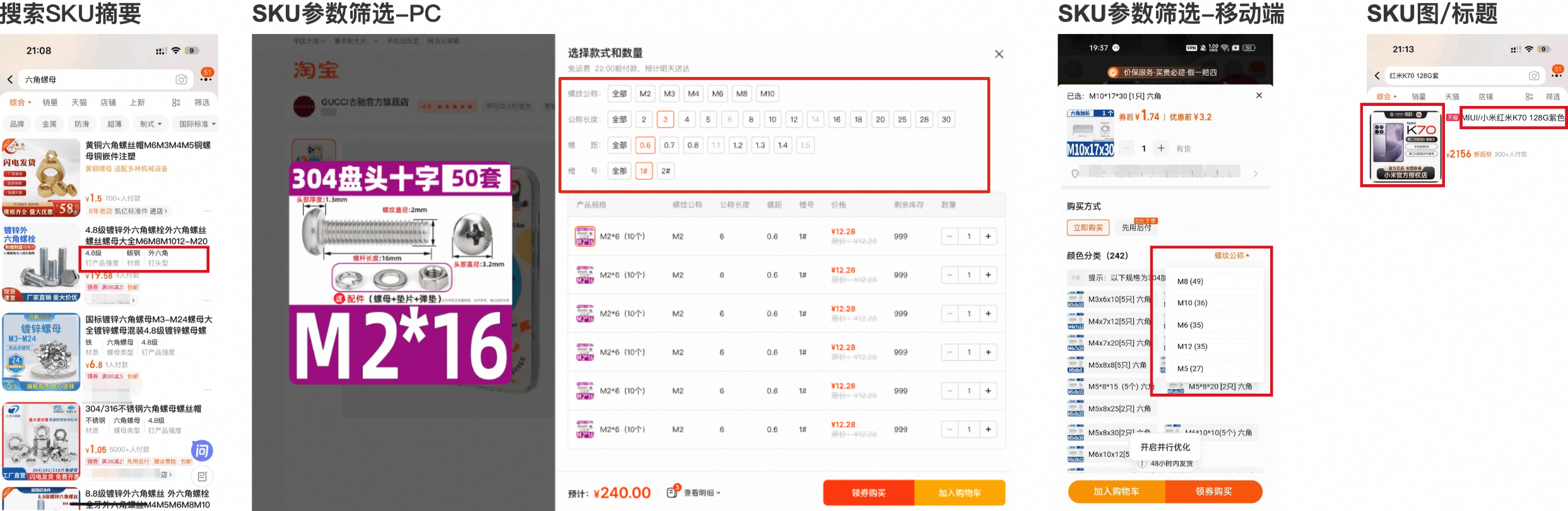The image size is (1568, 511).
Task: Select 公称长度 30 option
Action: click(x=946, y=119)
